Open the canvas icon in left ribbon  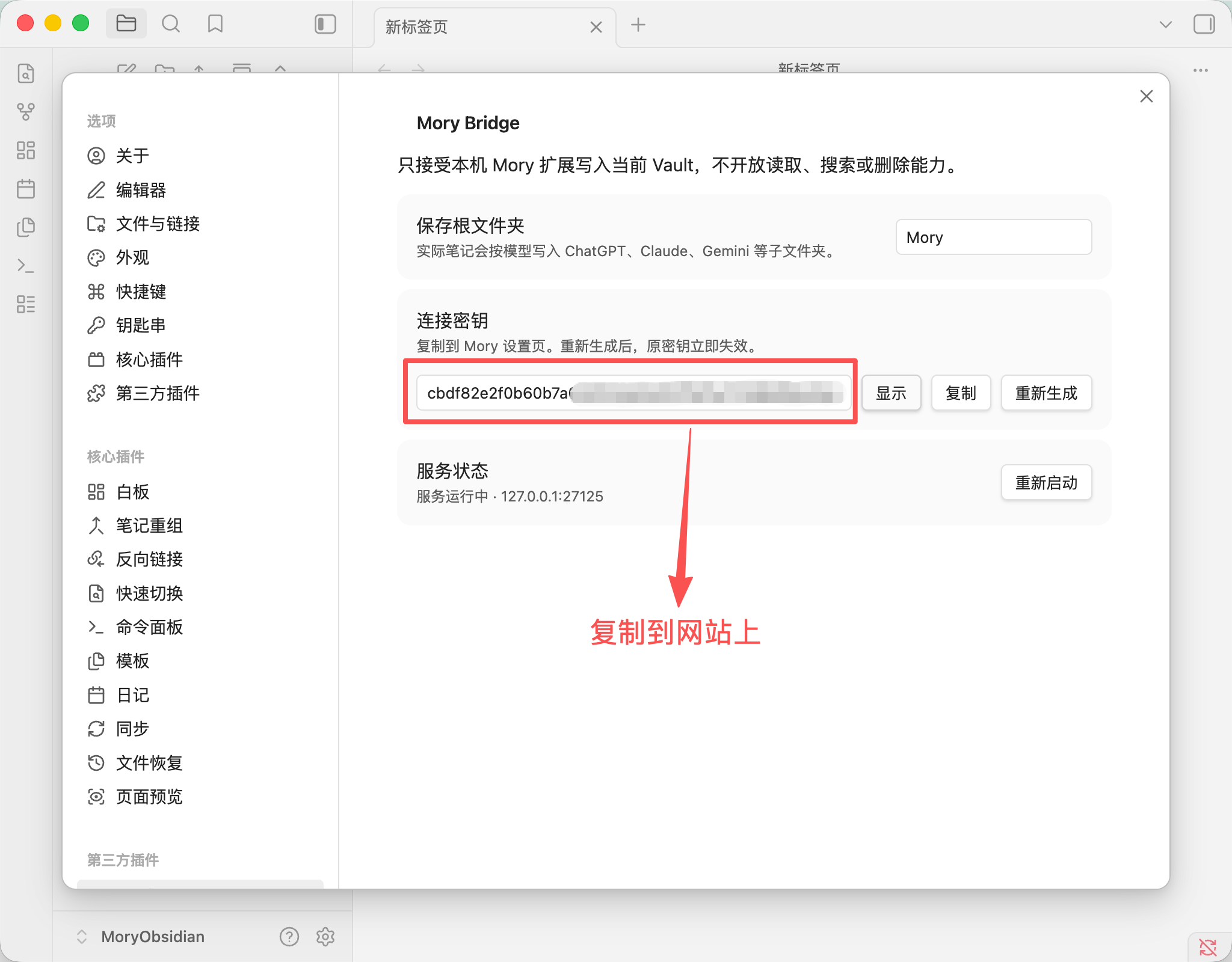(x=26, y=150)
